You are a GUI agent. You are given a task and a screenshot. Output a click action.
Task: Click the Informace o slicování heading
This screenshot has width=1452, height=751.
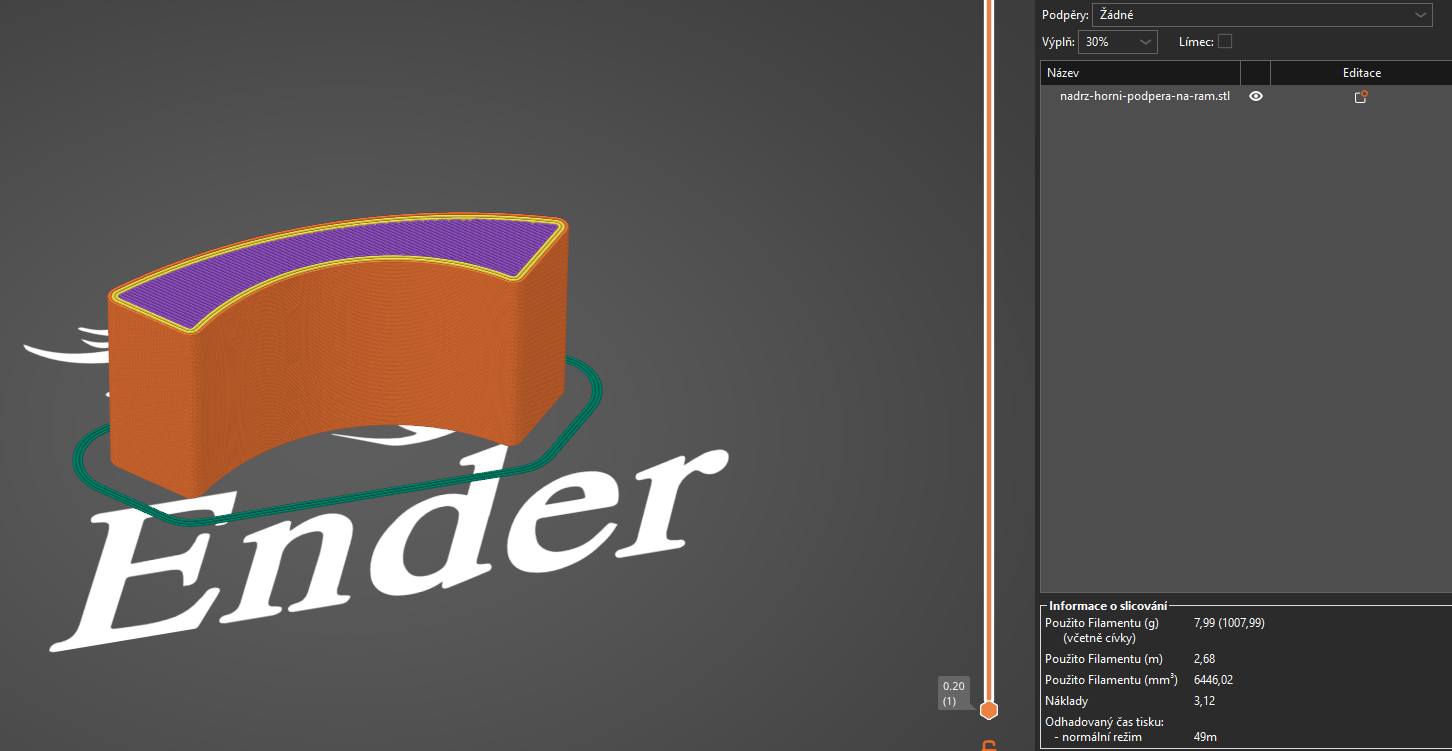click(x=1108, y=606)
